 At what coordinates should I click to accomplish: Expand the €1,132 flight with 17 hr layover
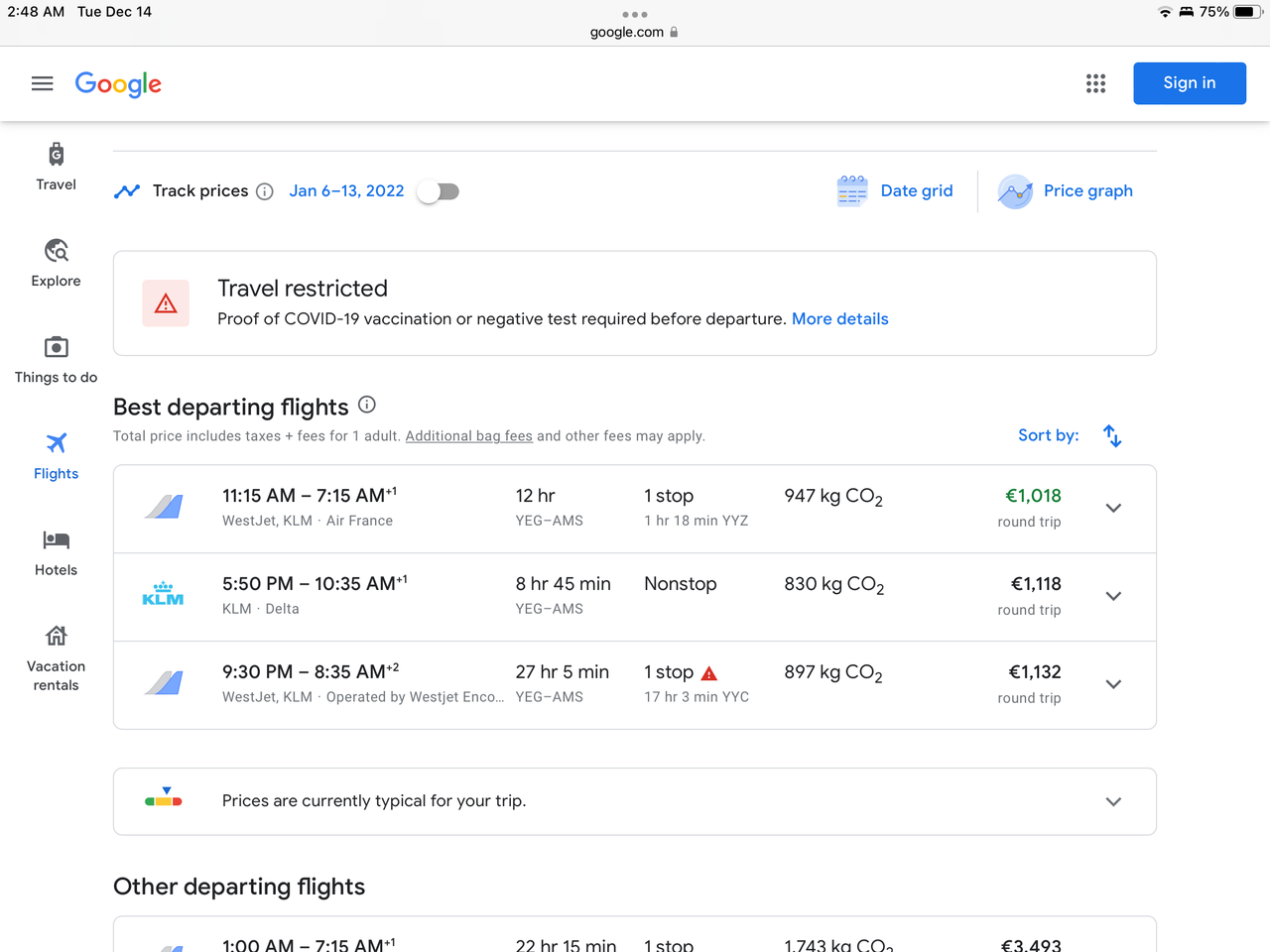(x=1113, y=684)
